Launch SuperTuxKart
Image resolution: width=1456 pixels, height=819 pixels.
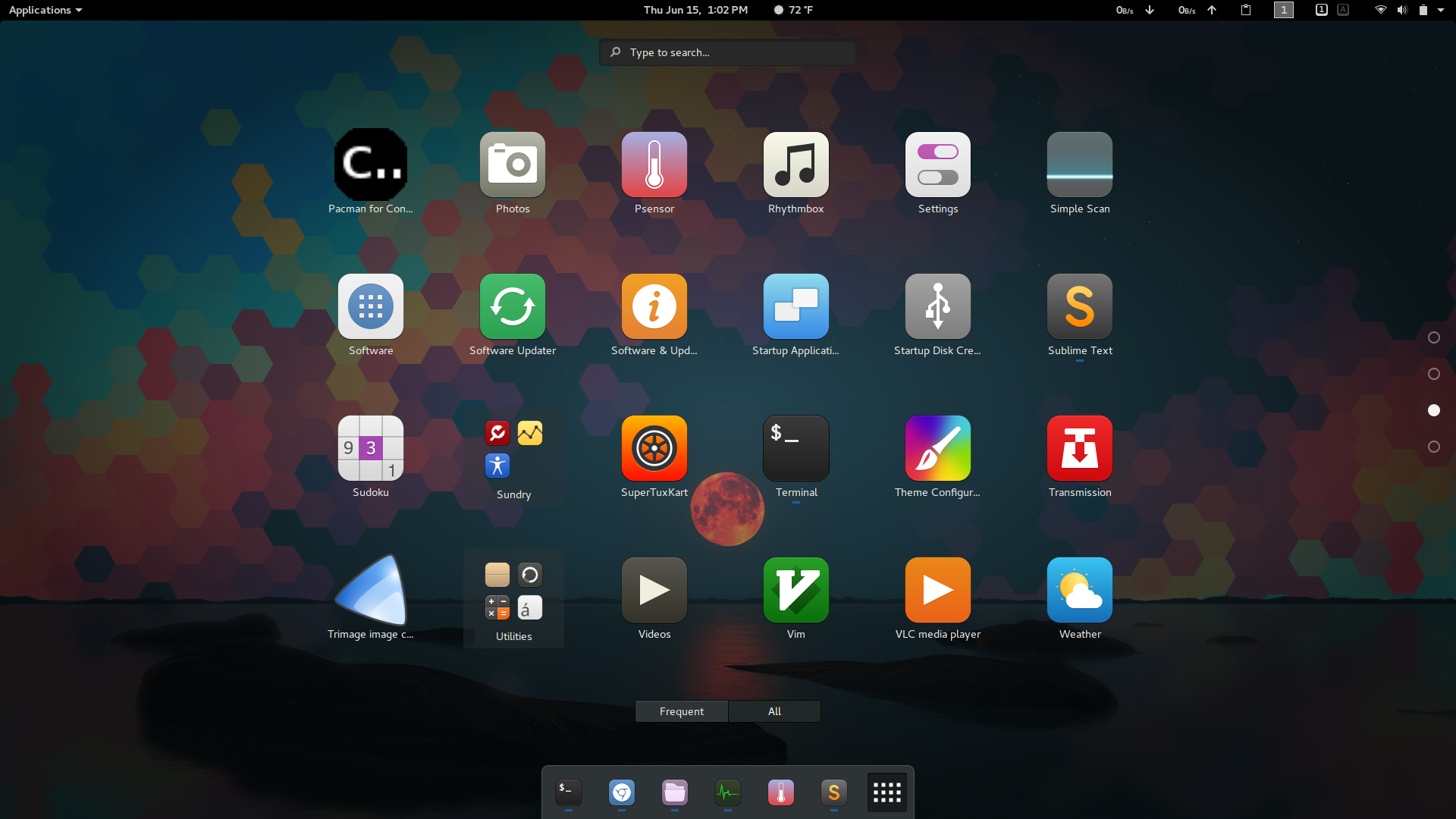(x=654, y=448)
